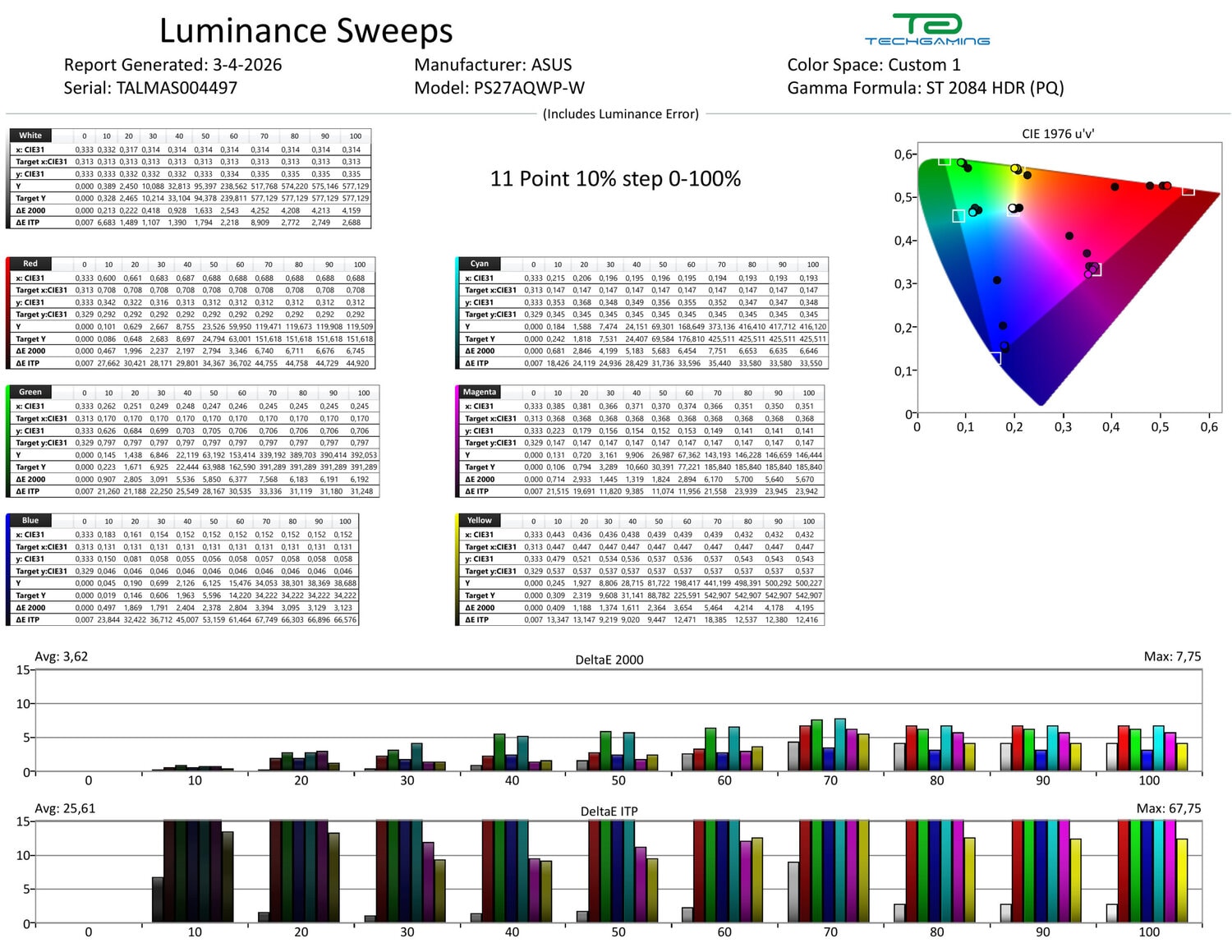1232x952 pixels.
Task: Select the Yellow table header label
Action: click(x=480, y=520)
